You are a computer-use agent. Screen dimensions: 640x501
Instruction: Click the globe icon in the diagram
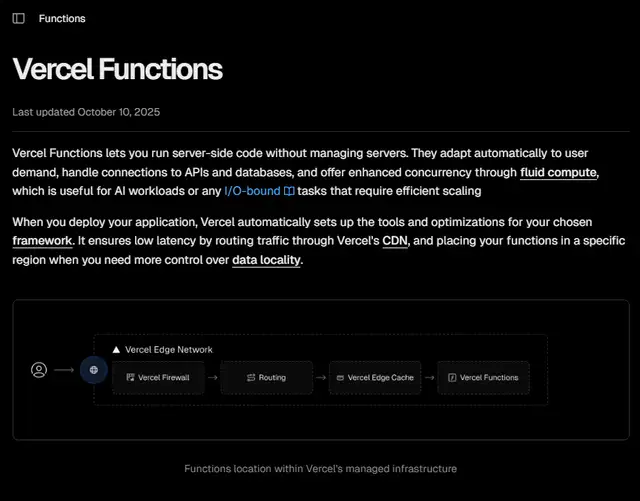click(x=94, y=370)
